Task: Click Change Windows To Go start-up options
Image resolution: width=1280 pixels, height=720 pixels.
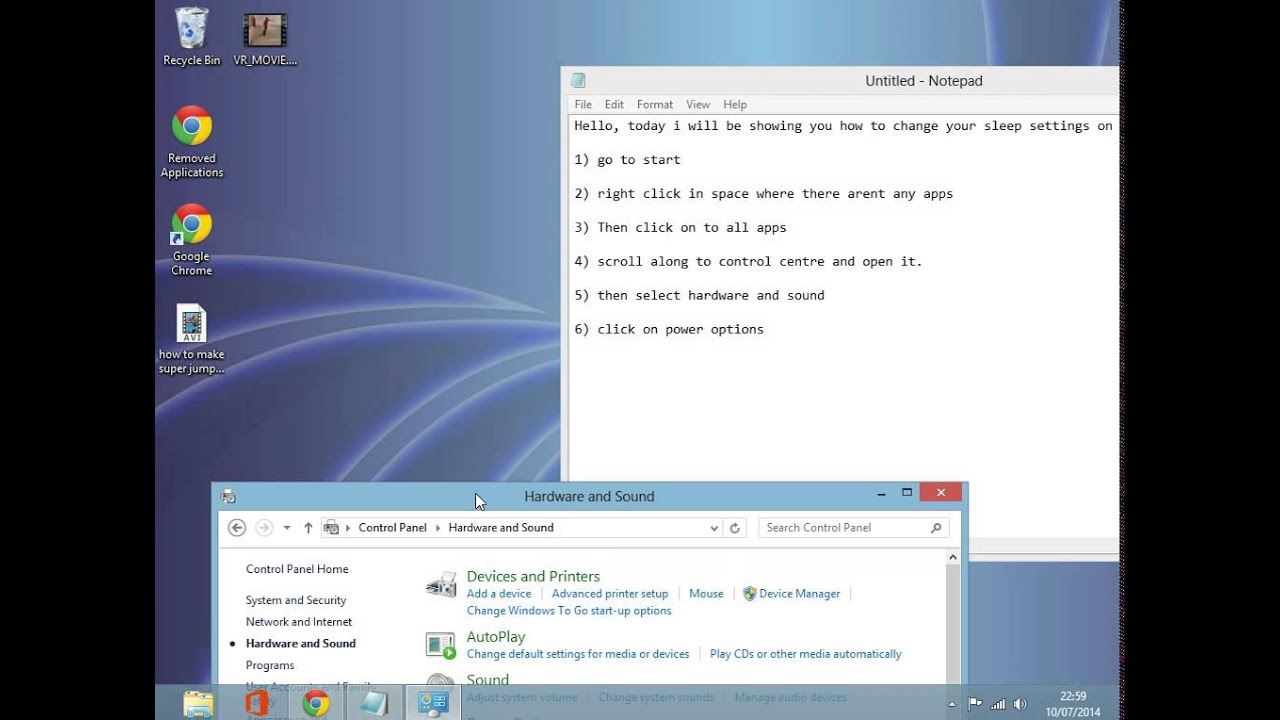Action: [569, 610]
